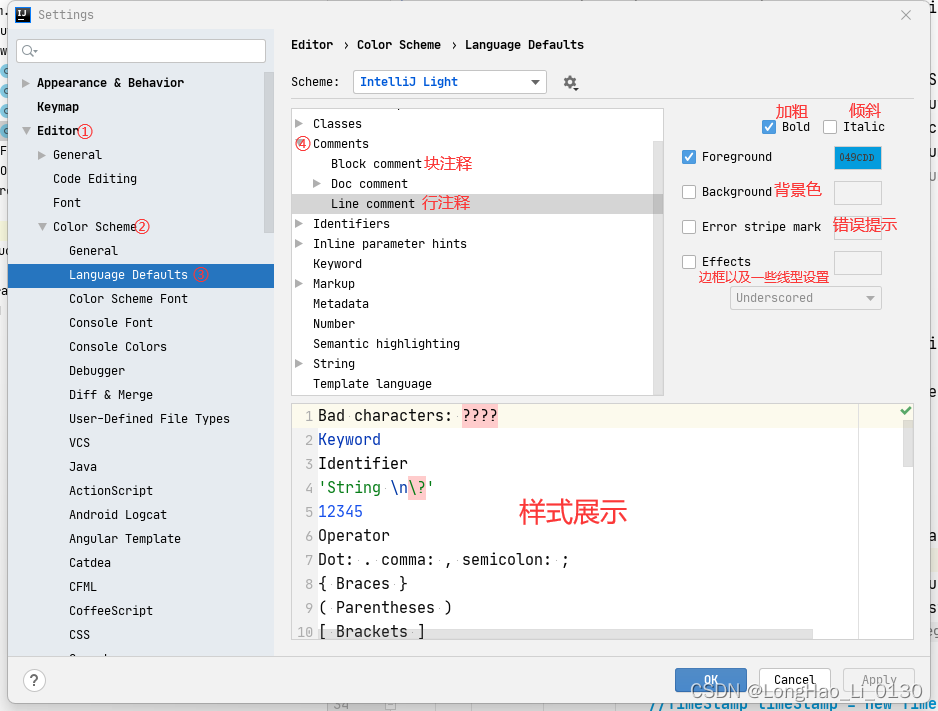Open foreground color swatch 049CDD

[x=857, y=158]
